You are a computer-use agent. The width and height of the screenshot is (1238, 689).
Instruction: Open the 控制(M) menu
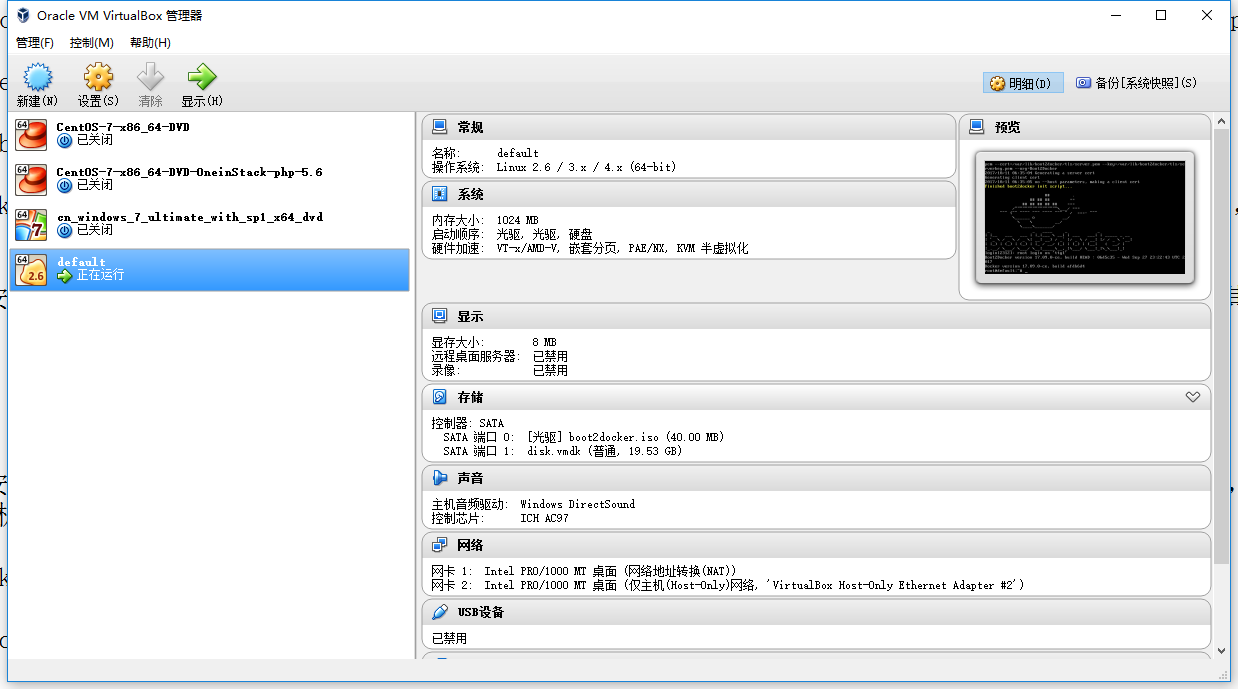point(92,43)
